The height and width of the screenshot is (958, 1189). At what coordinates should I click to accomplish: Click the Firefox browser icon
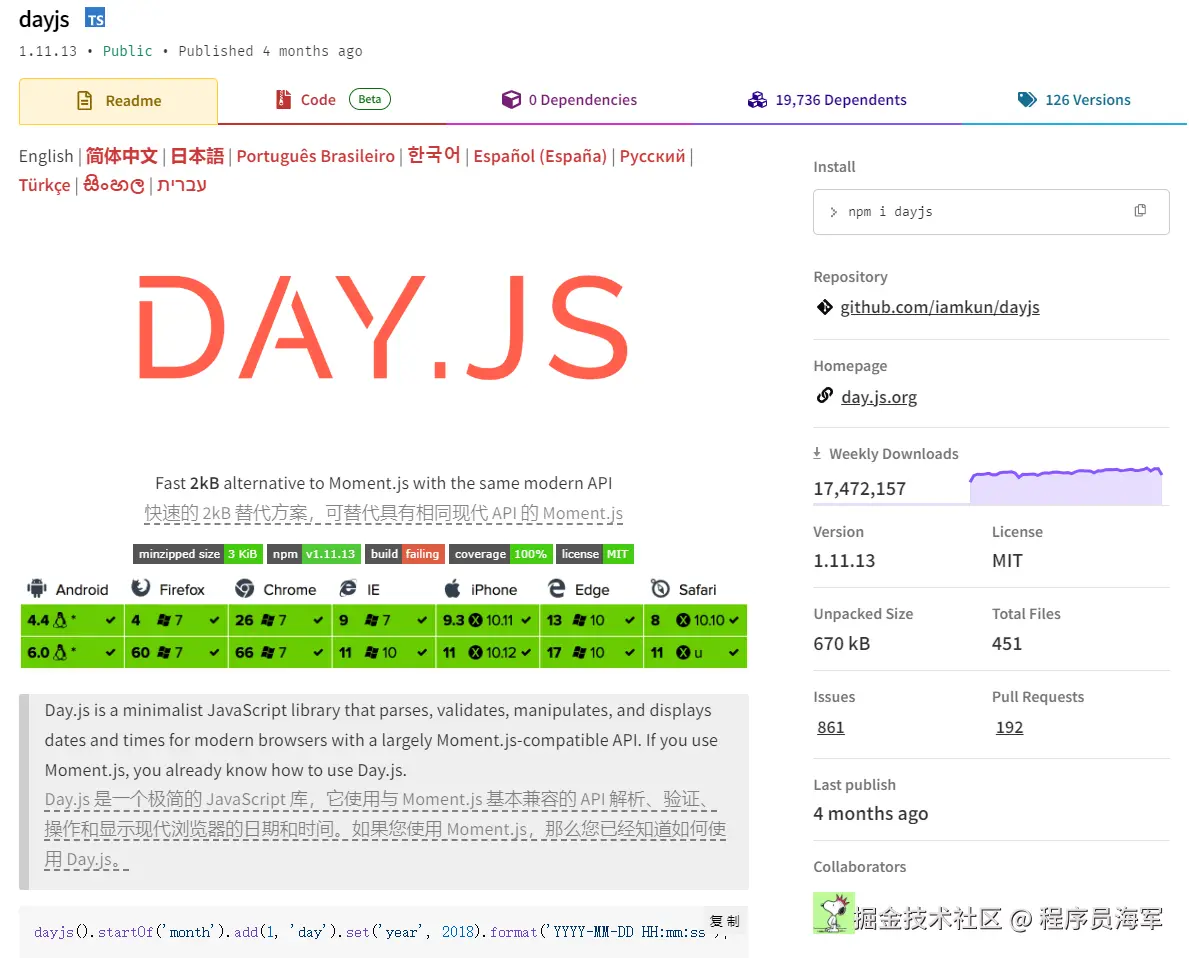pos(140,589)
